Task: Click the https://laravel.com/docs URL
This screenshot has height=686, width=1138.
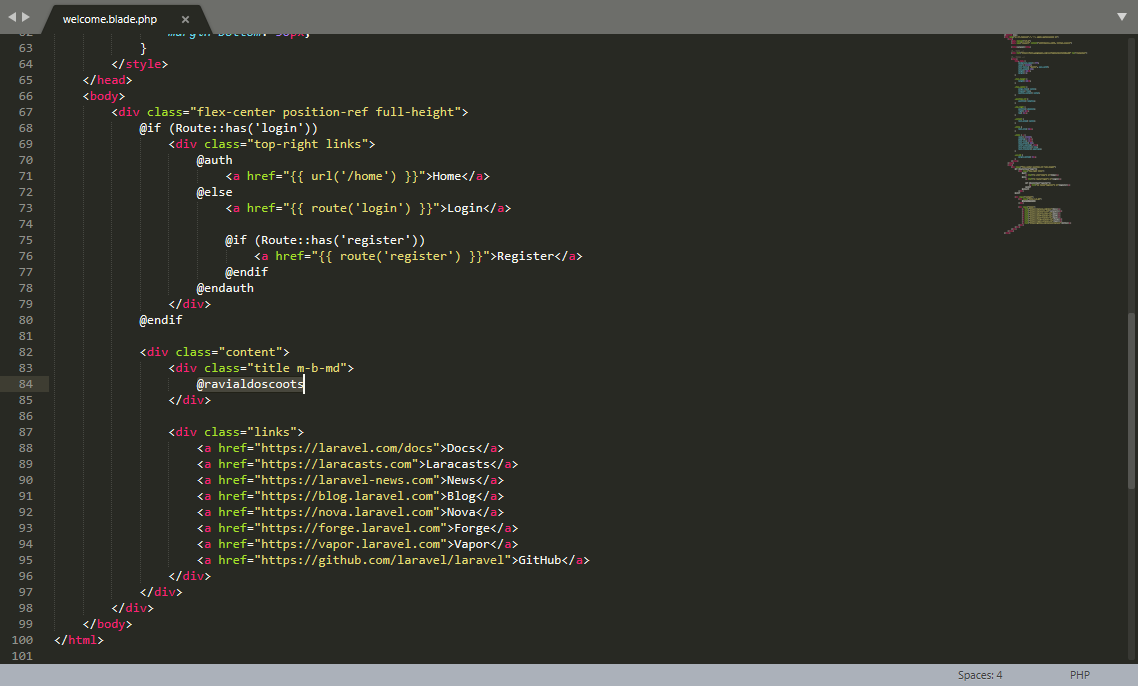Action: coord(347,448)
